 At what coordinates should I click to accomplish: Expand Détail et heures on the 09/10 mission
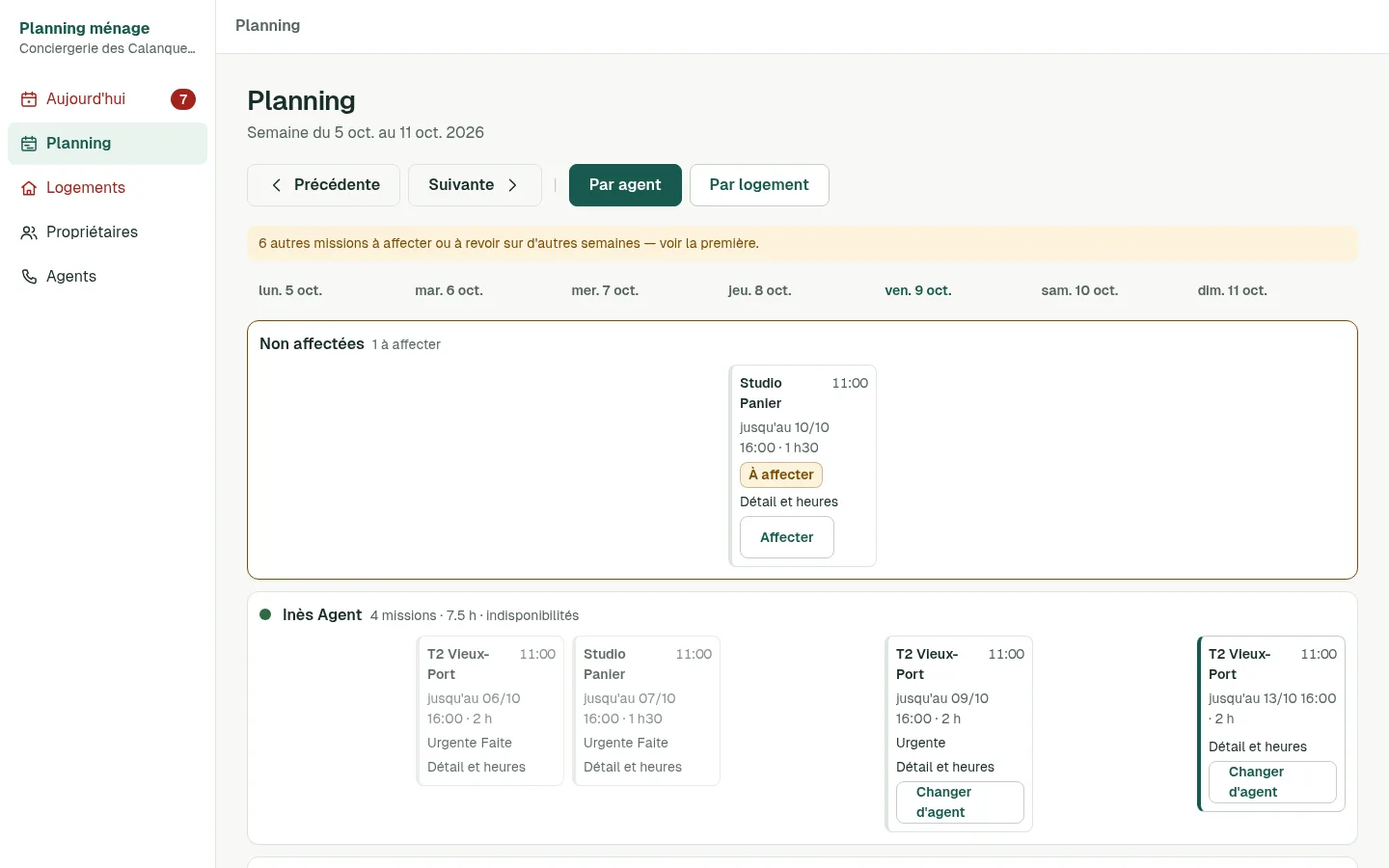[945, 767]
